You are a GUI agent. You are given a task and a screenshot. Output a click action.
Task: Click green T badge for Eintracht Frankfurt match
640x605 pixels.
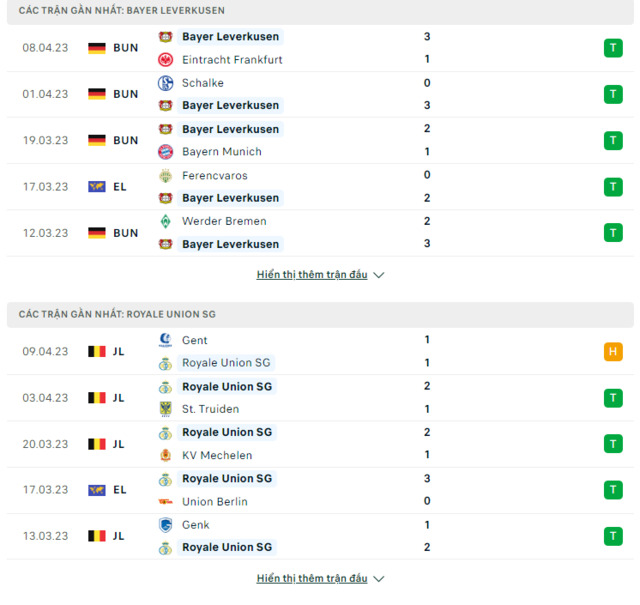[x=613, y=48]
